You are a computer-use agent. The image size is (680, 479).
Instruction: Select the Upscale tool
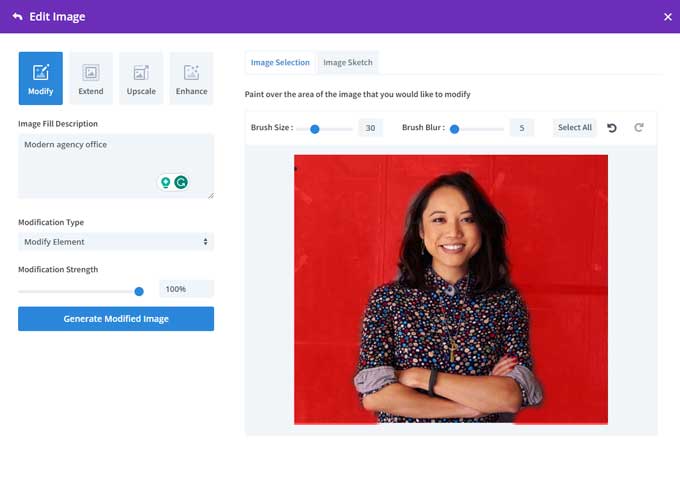click(141, 78)
